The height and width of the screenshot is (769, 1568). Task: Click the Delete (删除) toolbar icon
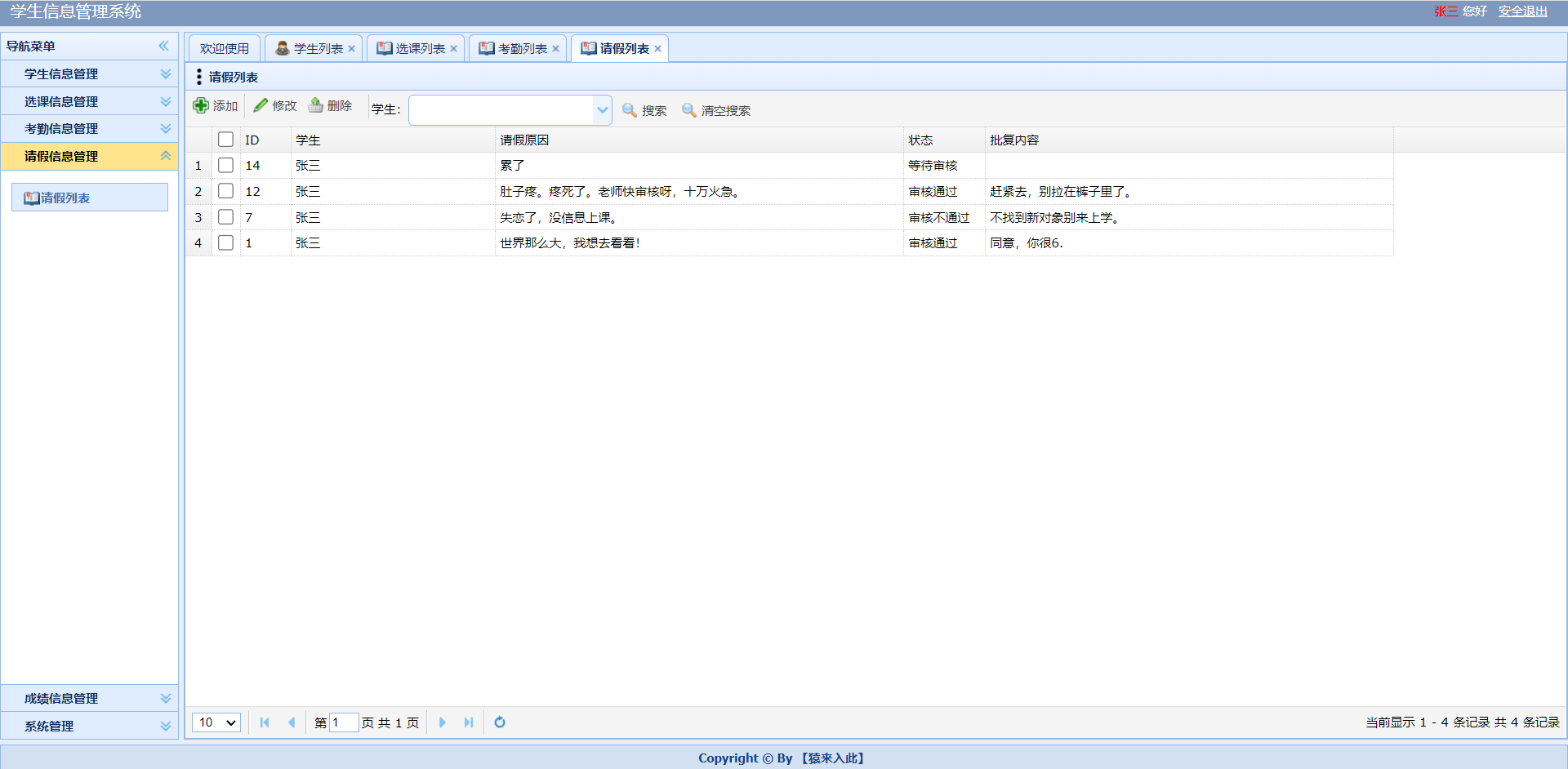tap(315, 105)
